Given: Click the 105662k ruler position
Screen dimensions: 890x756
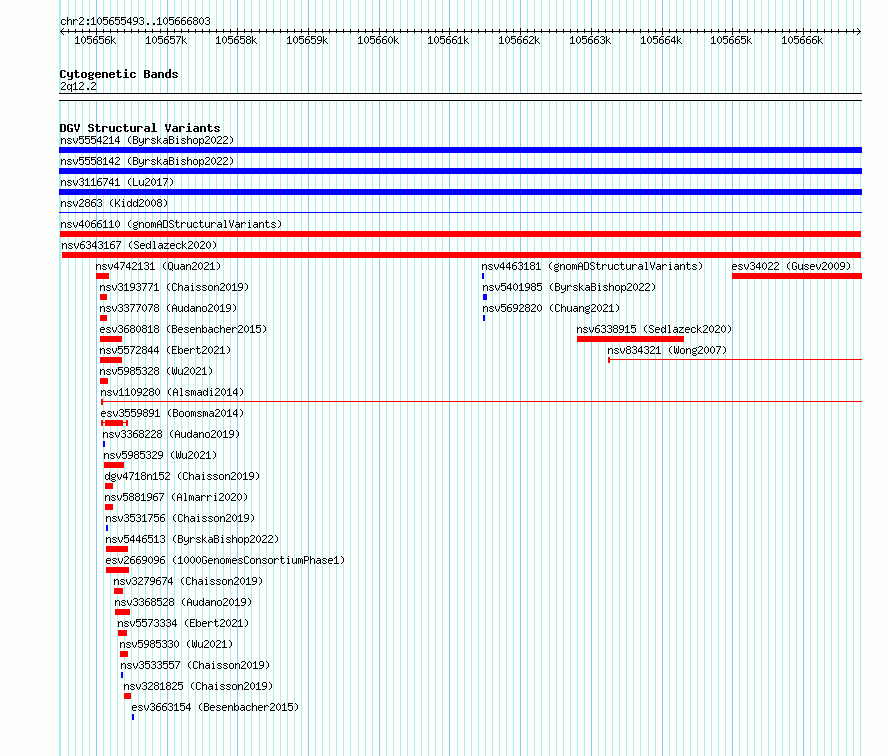Looking at the screenshot, I should (519, 40).
